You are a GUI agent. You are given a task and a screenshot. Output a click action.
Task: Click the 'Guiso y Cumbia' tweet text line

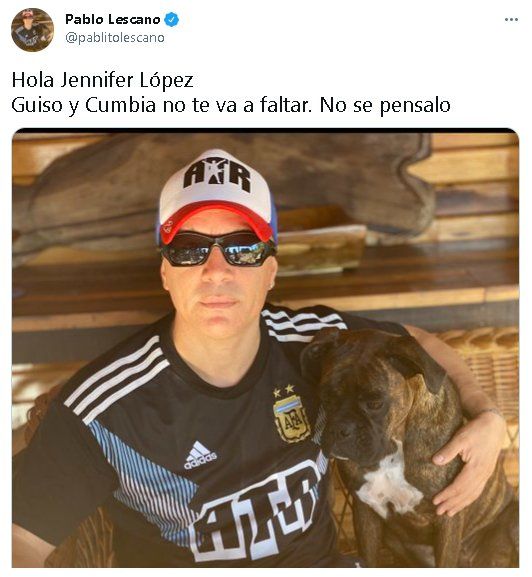tap(231, 105)
